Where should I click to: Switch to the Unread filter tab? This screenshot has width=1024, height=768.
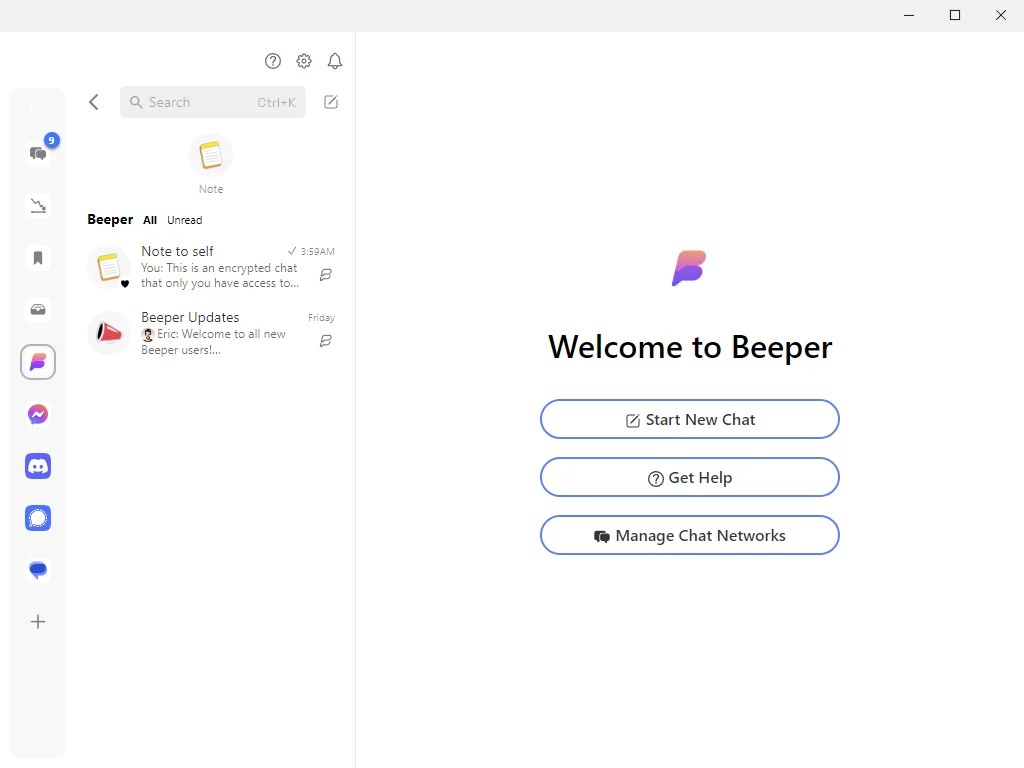[185, 220]
